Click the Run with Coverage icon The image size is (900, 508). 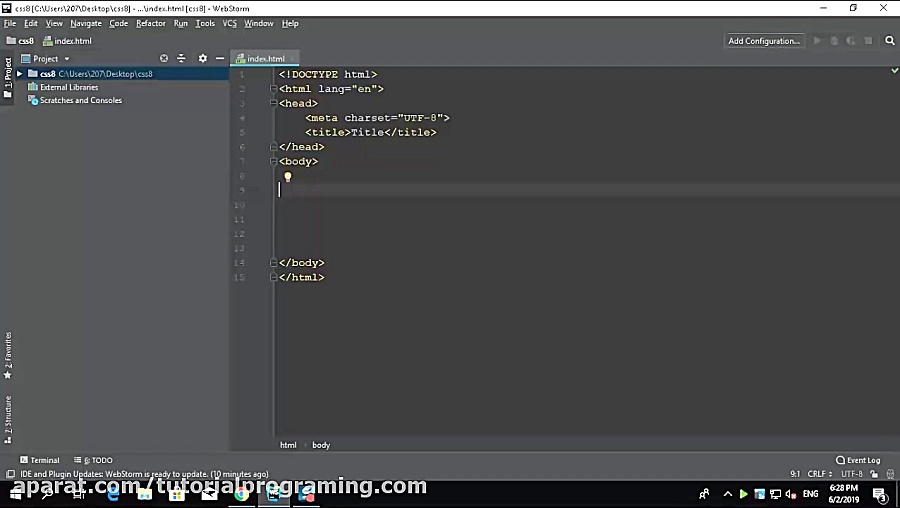(851, 41)
